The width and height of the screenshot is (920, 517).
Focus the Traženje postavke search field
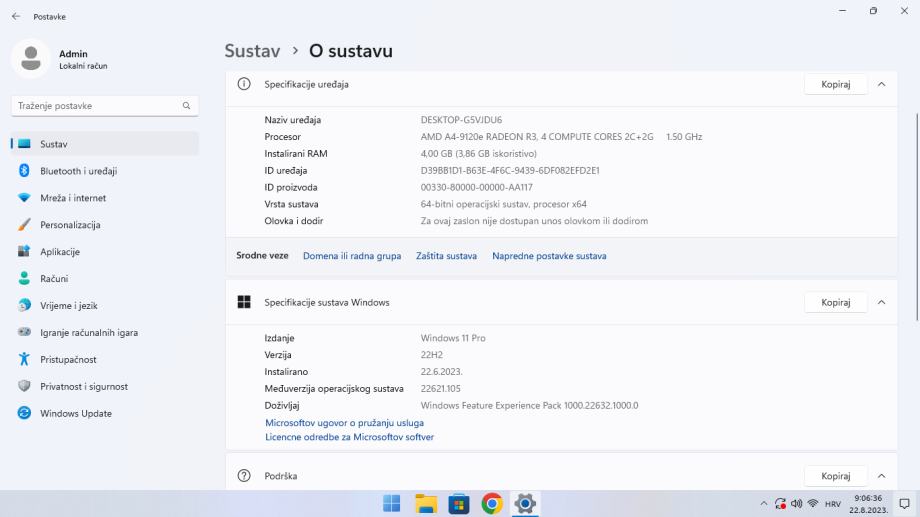[x=105, y=106]
